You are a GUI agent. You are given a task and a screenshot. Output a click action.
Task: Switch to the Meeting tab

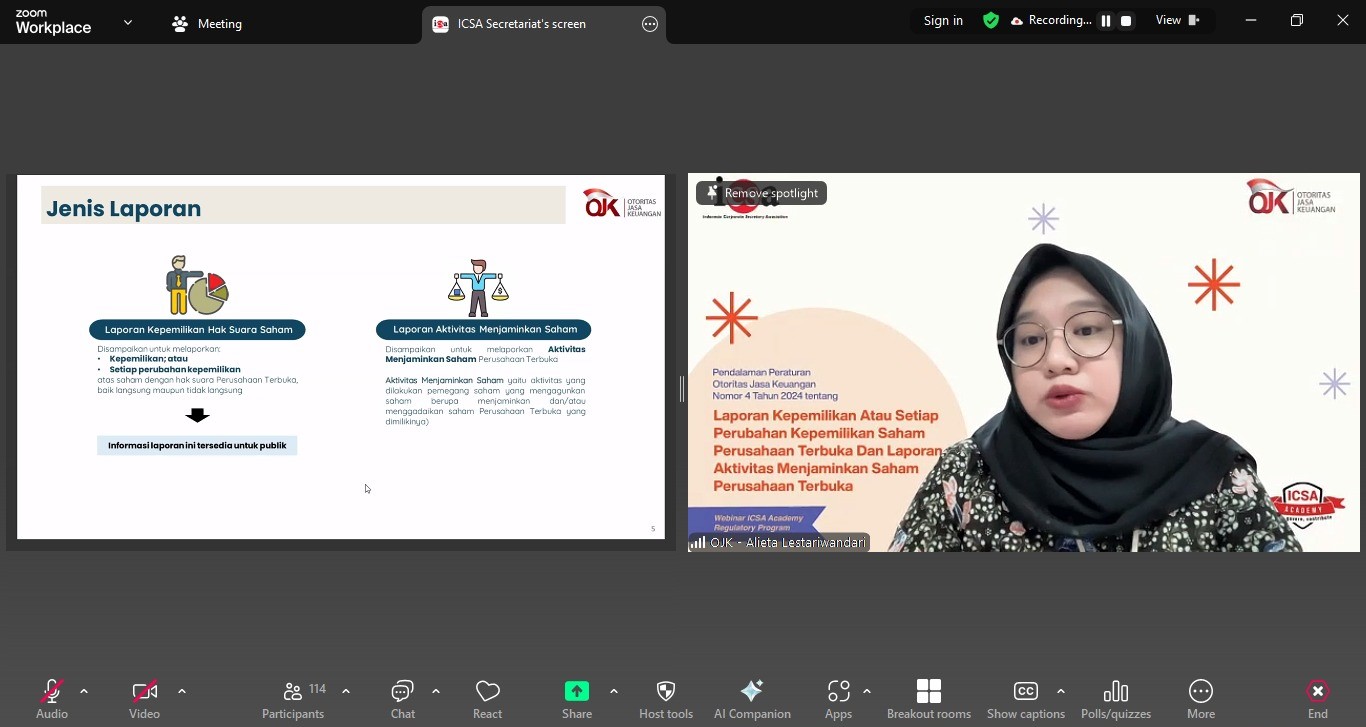[207, 23]
